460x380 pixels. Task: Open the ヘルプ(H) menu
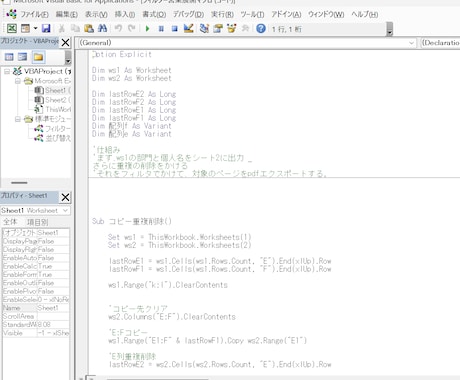coord(364,14)
